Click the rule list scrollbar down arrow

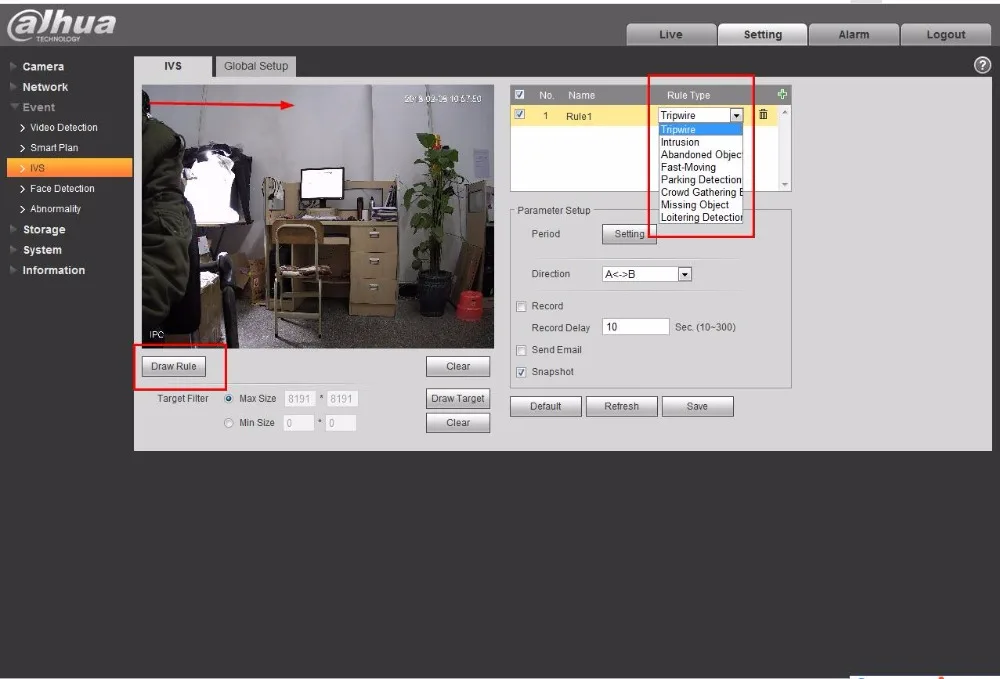(784, 185)
